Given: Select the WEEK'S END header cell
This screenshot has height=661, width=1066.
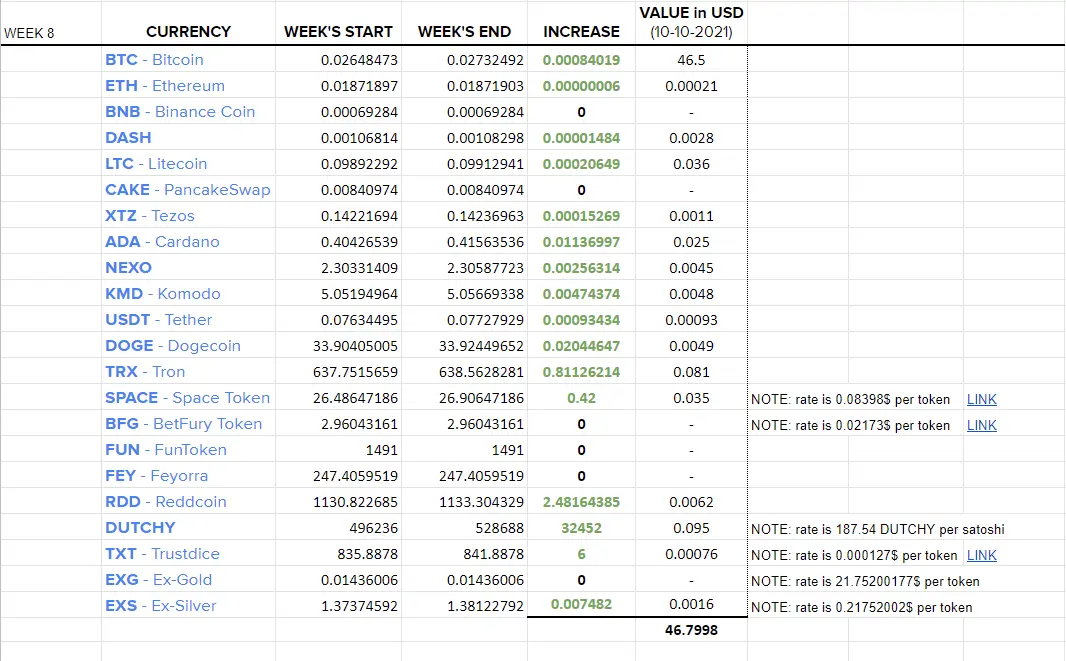Looking at the screenshot, I should point(464,23).
